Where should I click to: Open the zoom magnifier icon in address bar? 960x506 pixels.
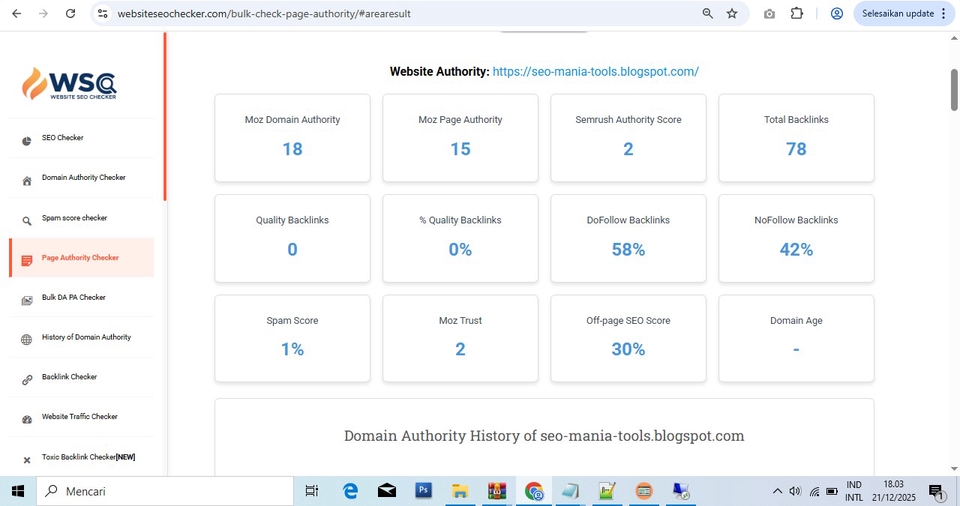(707, 14)
